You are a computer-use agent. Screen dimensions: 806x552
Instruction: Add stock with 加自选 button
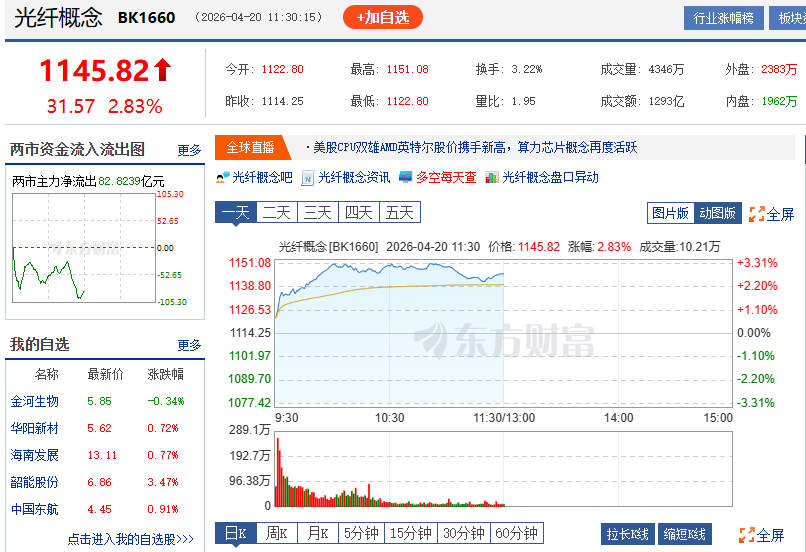coord(383,17)
